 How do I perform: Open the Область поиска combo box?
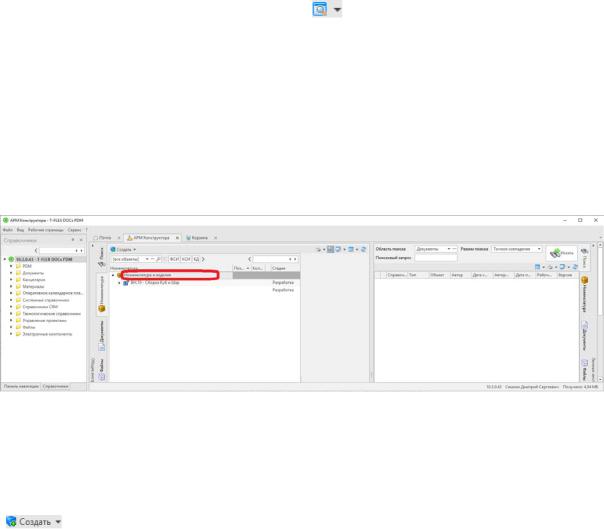click(435, 249)
